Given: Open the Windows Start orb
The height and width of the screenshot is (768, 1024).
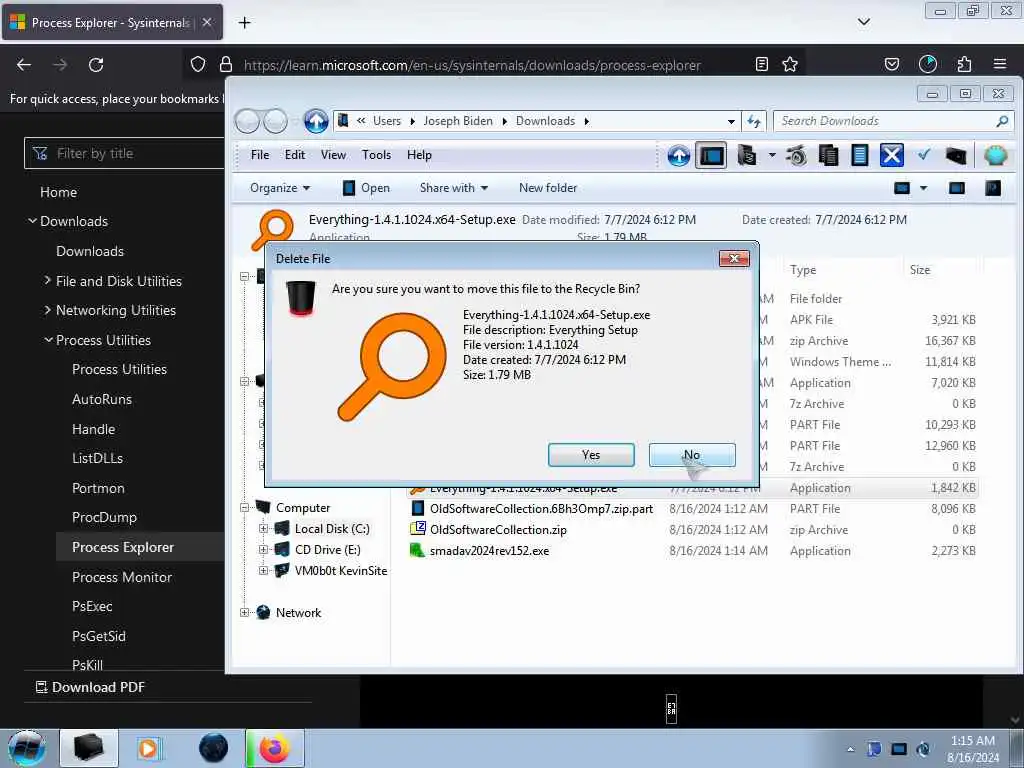Looking at the screenshot, I should [x=26, y=748].
